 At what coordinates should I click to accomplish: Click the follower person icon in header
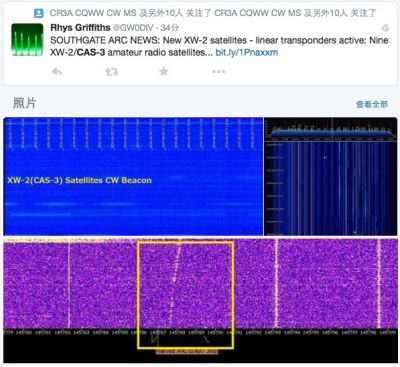coord(39,13)
